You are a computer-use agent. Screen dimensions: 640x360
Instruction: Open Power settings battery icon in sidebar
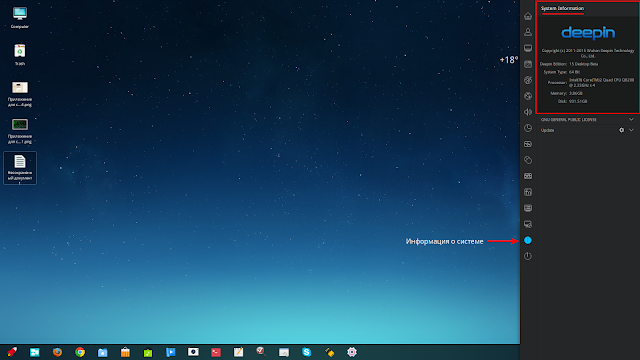tap(528, 144)
